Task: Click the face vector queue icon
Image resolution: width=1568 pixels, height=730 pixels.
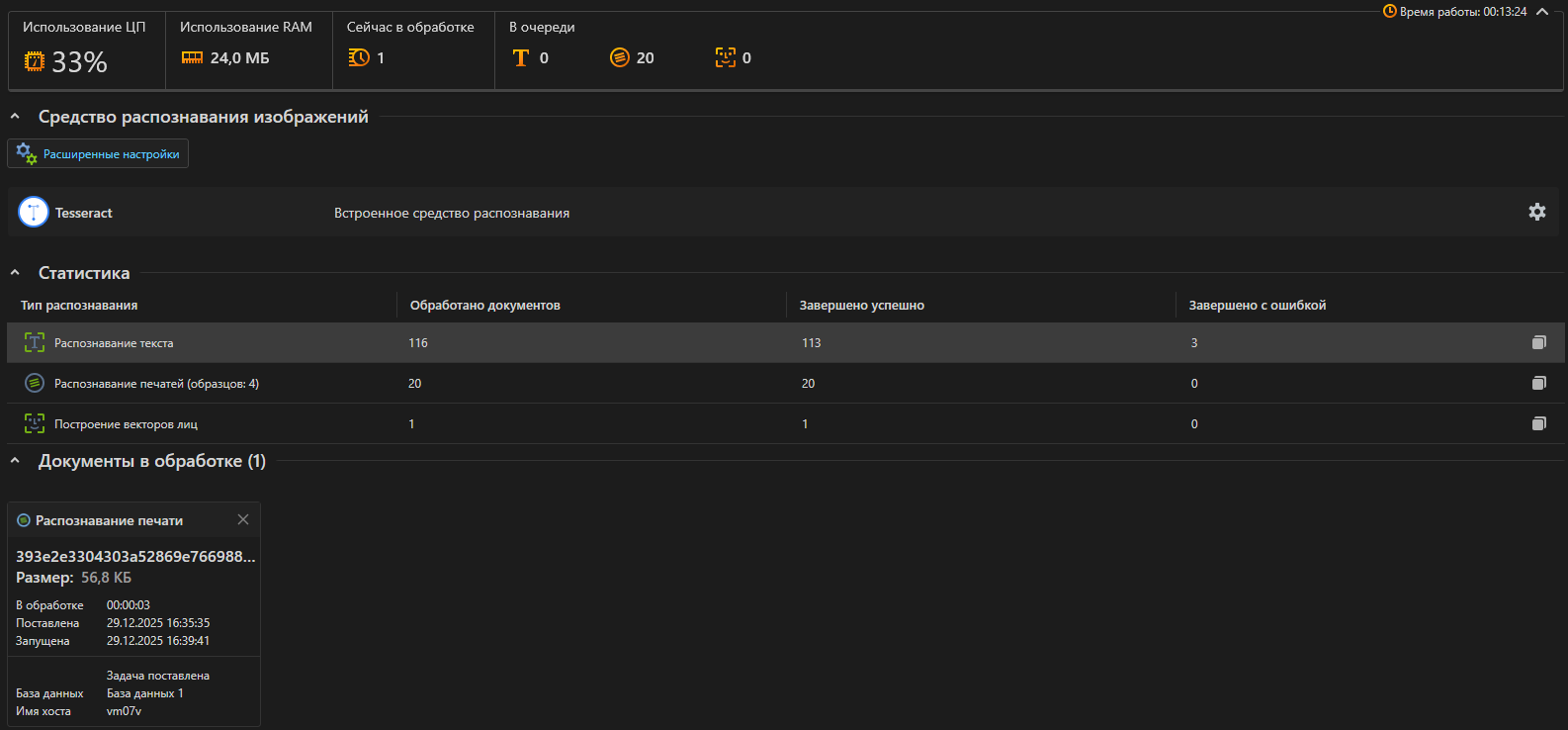Action: tap(726, 57)
